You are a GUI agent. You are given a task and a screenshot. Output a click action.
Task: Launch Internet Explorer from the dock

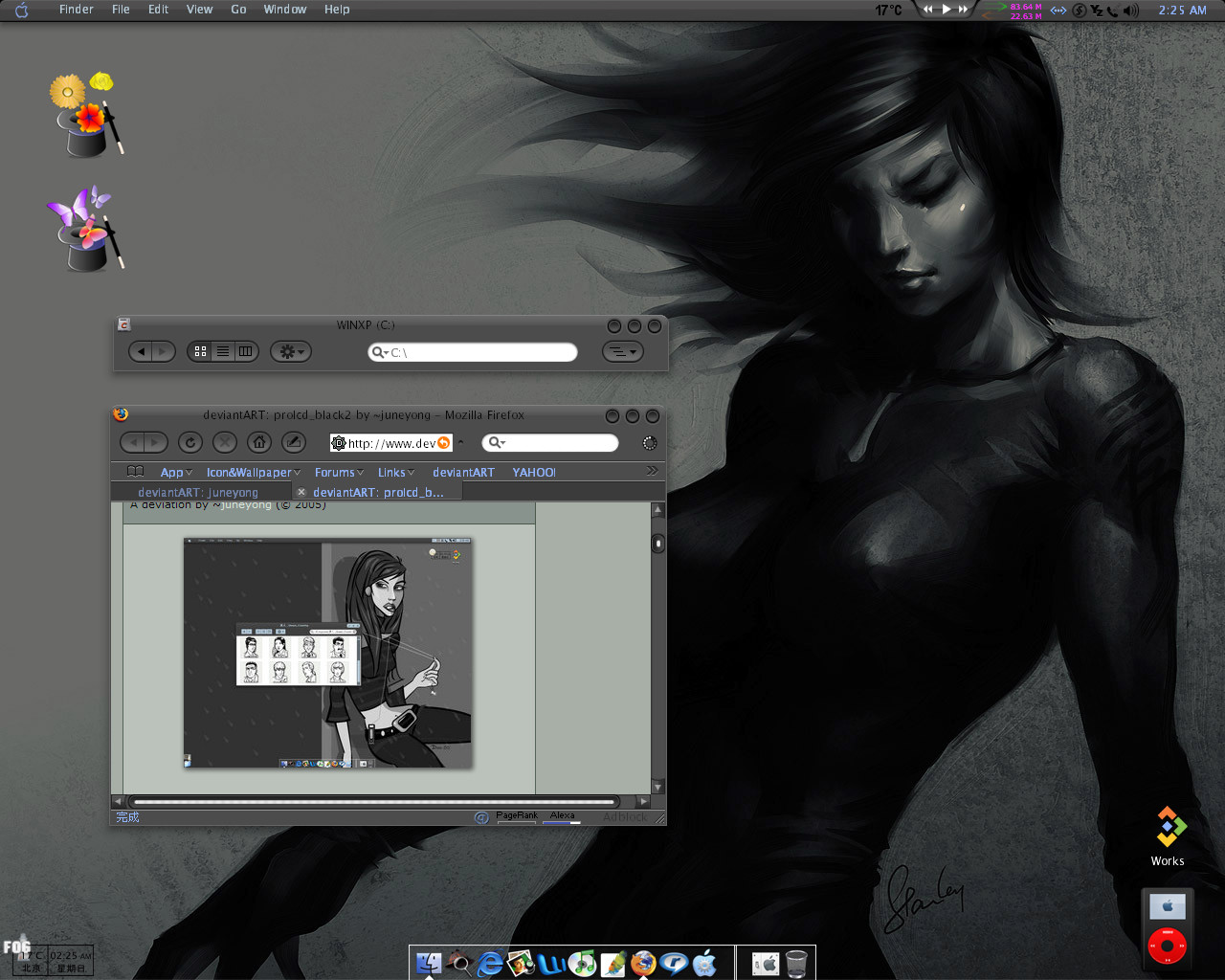point(490,963)
